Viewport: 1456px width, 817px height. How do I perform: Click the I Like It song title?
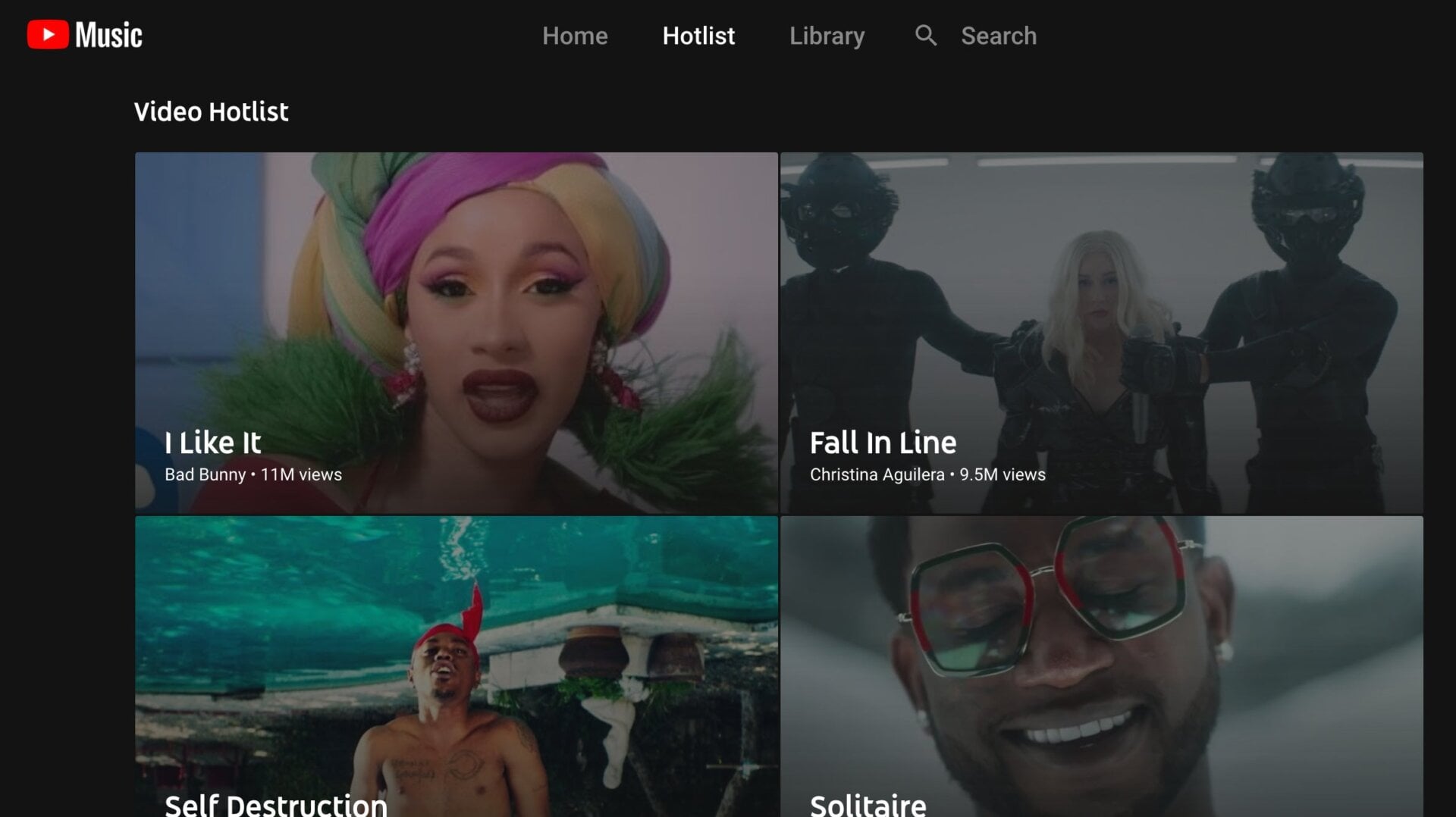(x=212, y=443)
